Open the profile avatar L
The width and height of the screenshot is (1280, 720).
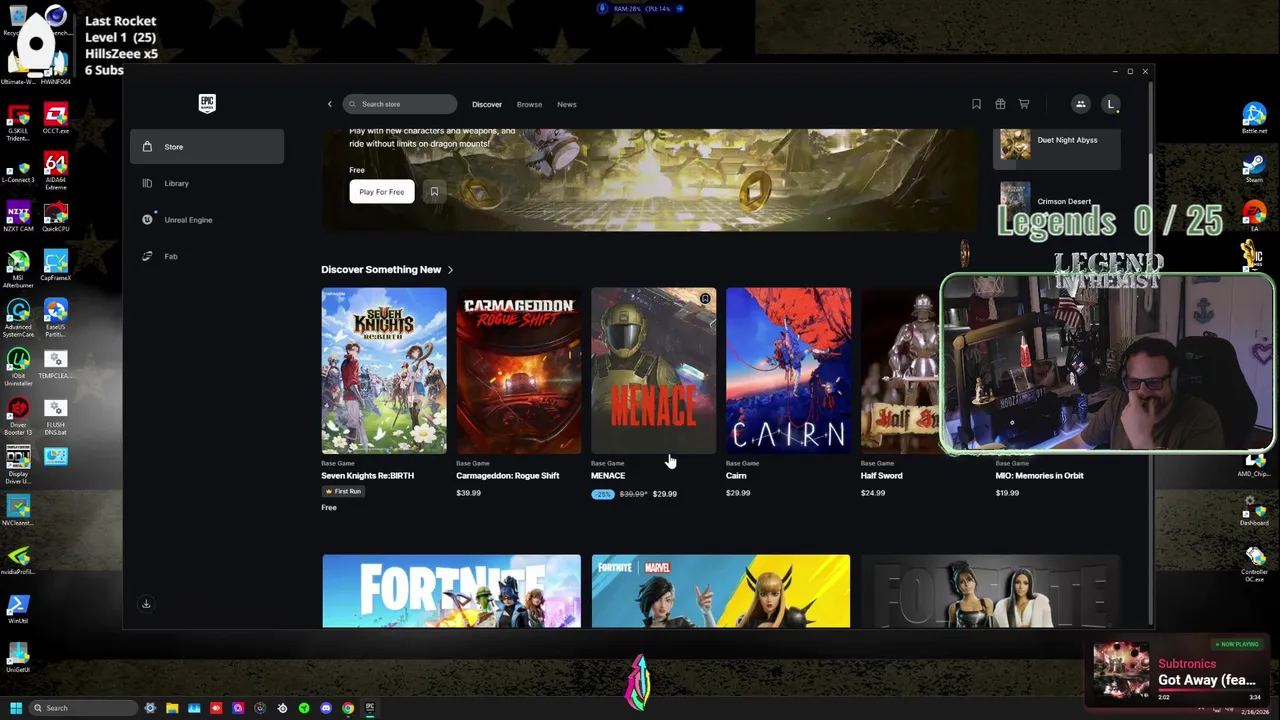(1110, 104)
